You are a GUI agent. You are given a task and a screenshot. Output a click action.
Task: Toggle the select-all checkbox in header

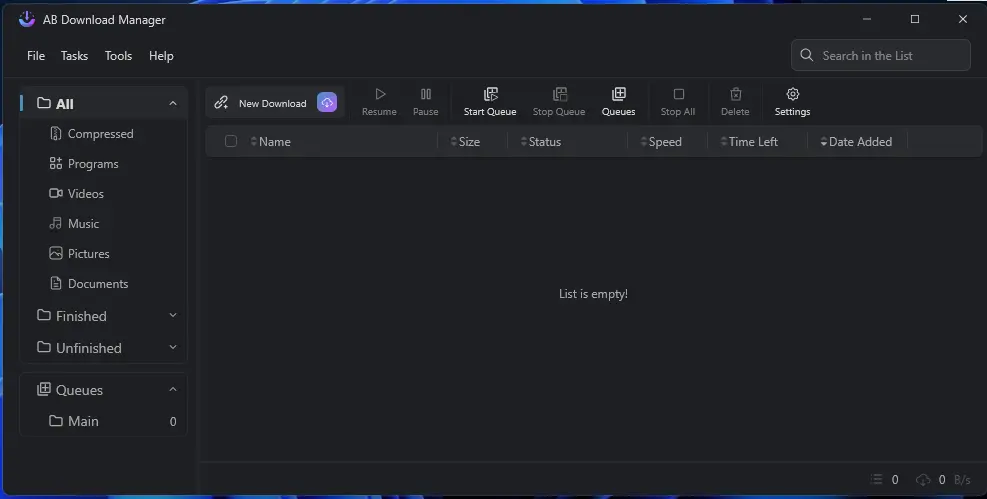pyautogui.click(x=231, y=141)
